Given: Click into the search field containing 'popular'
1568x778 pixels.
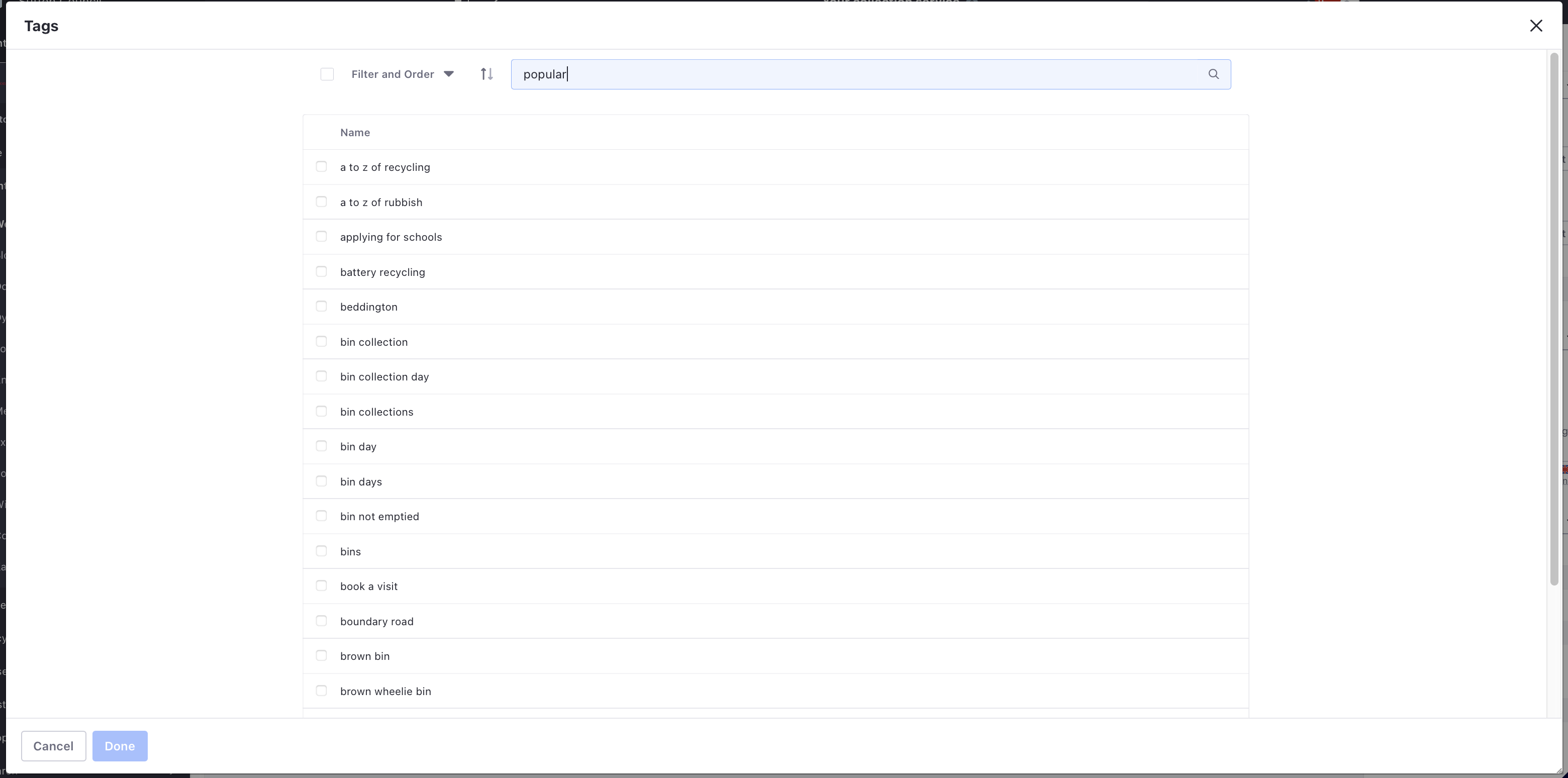Looking at the screenshot, I should [x=852, y=74].
